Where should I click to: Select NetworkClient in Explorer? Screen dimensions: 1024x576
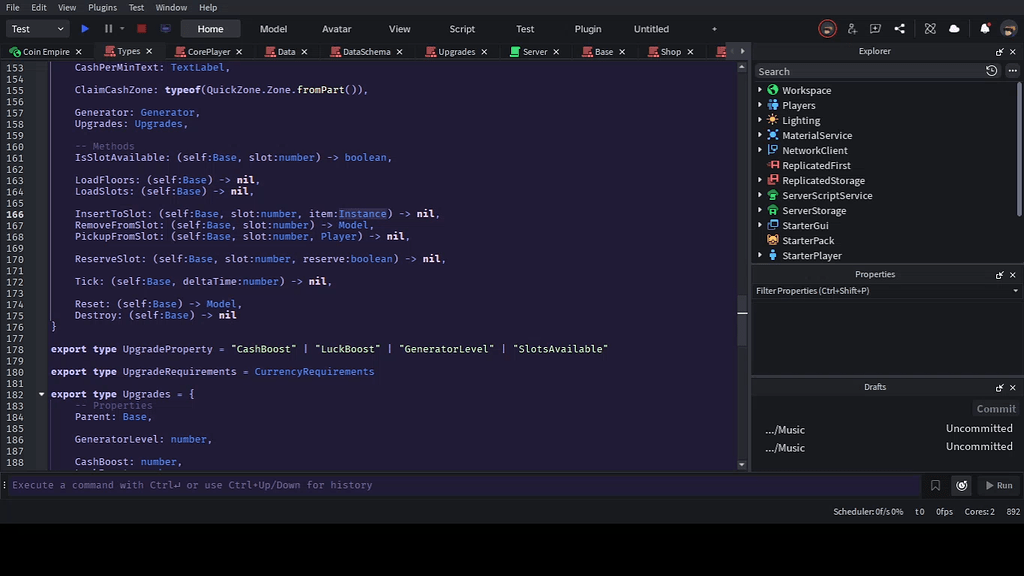[x=814, y=150]
